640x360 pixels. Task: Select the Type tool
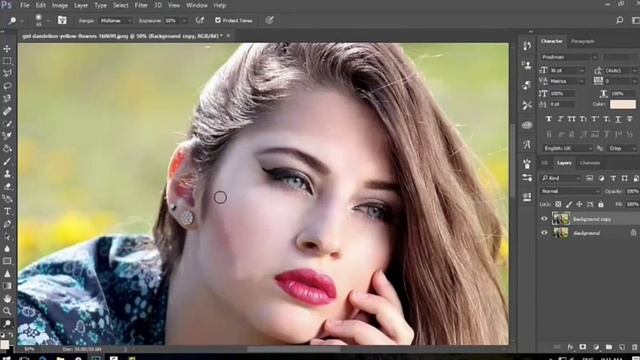[7, 211]
